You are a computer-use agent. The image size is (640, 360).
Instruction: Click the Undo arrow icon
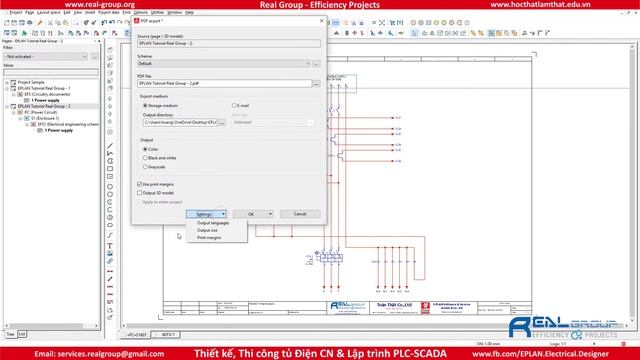tap(104, 23)
